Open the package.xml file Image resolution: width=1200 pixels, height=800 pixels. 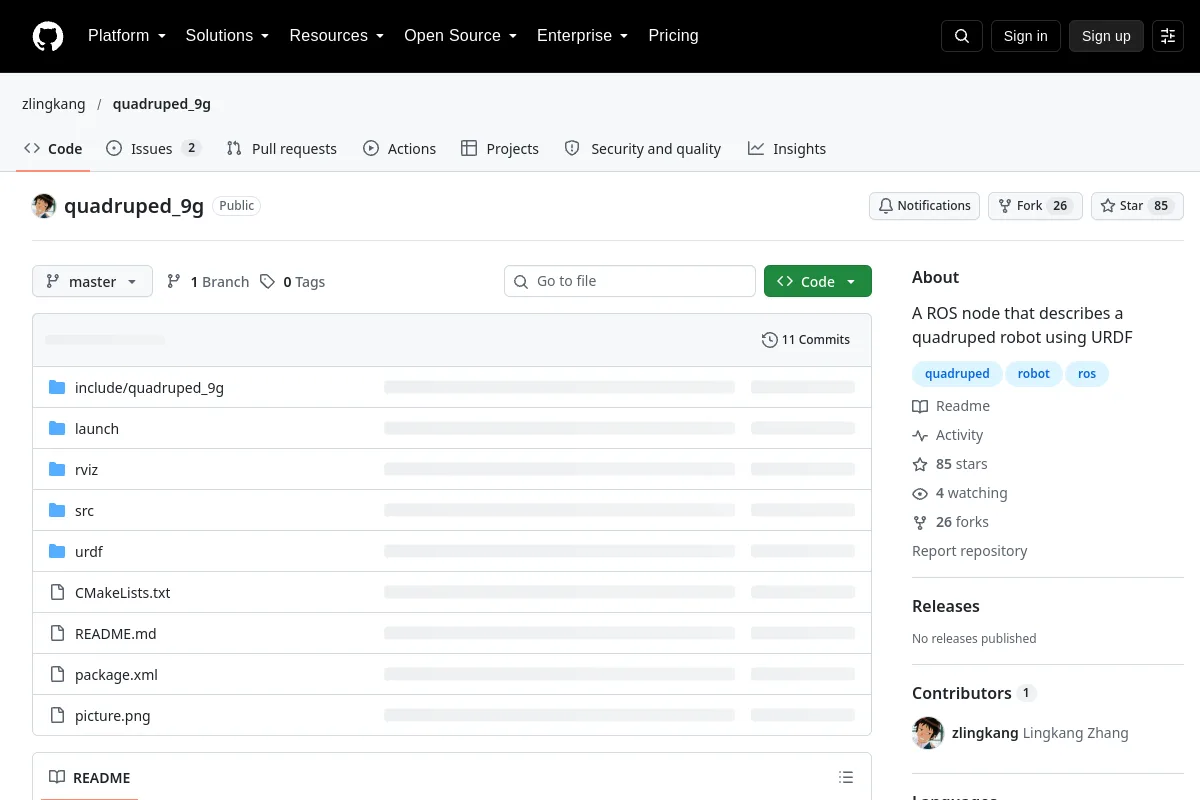(116, 675)
